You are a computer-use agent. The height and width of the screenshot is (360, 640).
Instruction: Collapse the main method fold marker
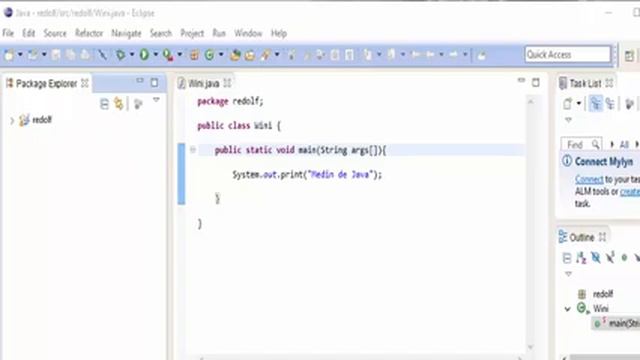coord(193,150)
